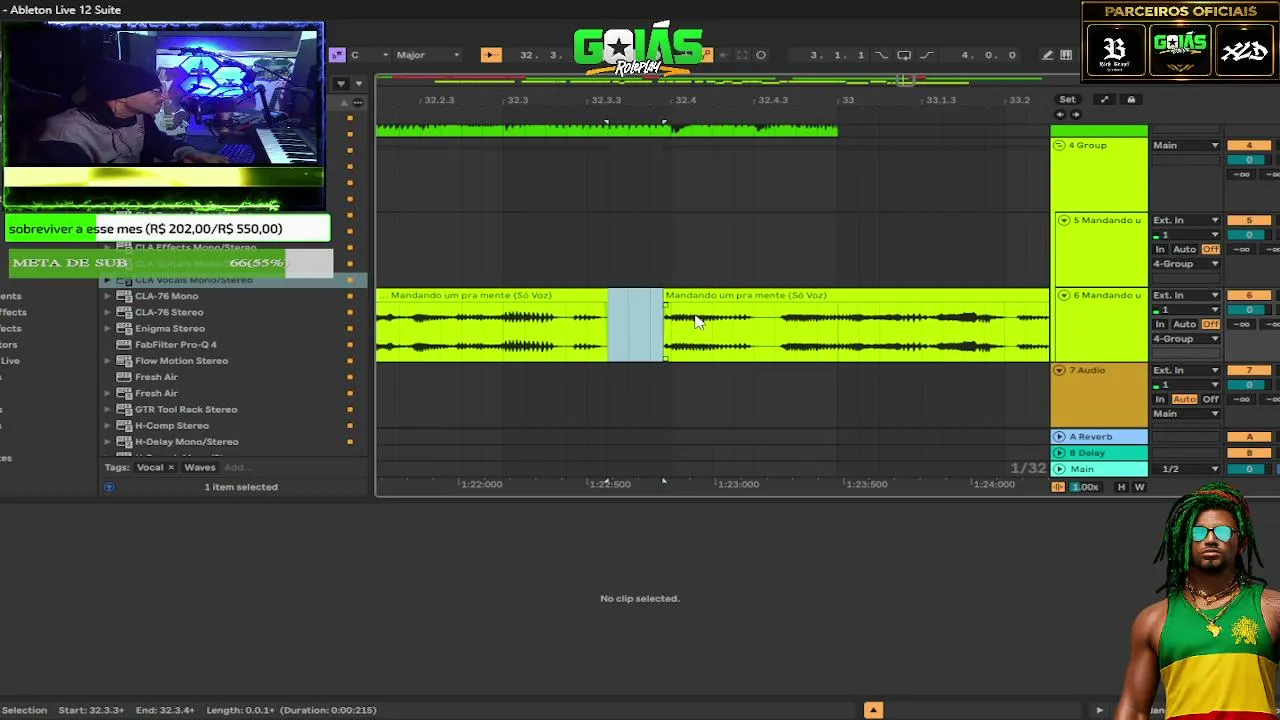Expand CLA-76 Mono in browser
1280x720 pixels.
(107, 296)
